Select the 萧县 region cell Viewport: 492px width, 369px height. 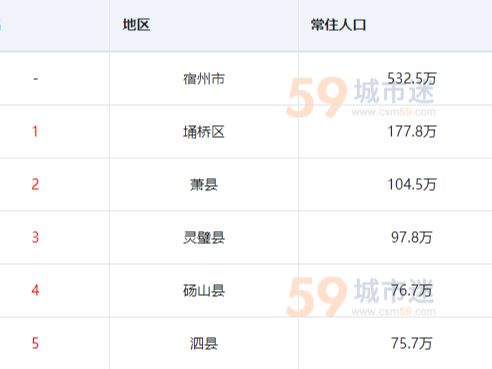click(x=204, y=184)
